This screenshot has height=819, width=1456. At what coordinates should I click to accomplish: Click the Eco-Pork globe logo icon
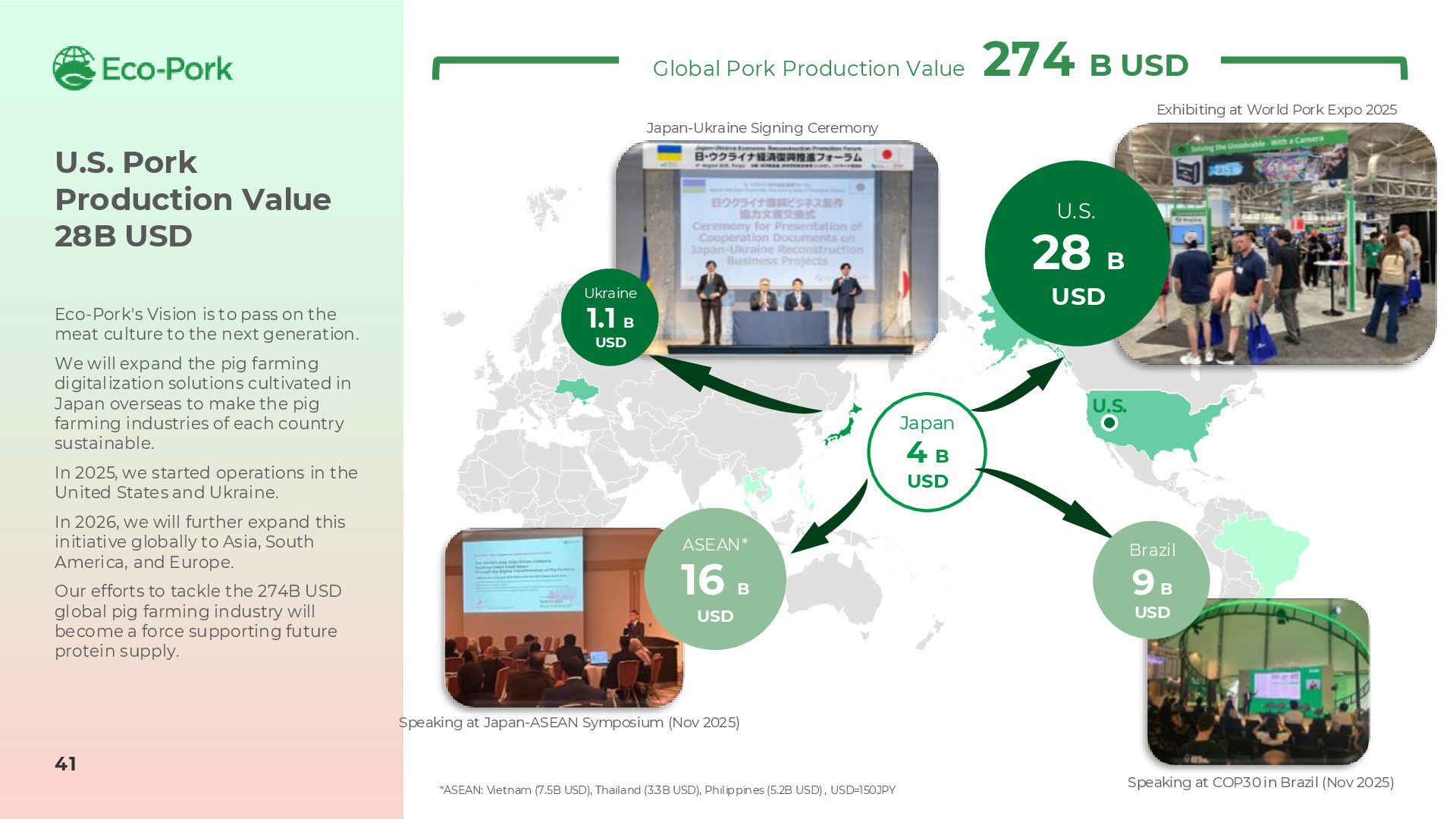[x=74, y=68]
